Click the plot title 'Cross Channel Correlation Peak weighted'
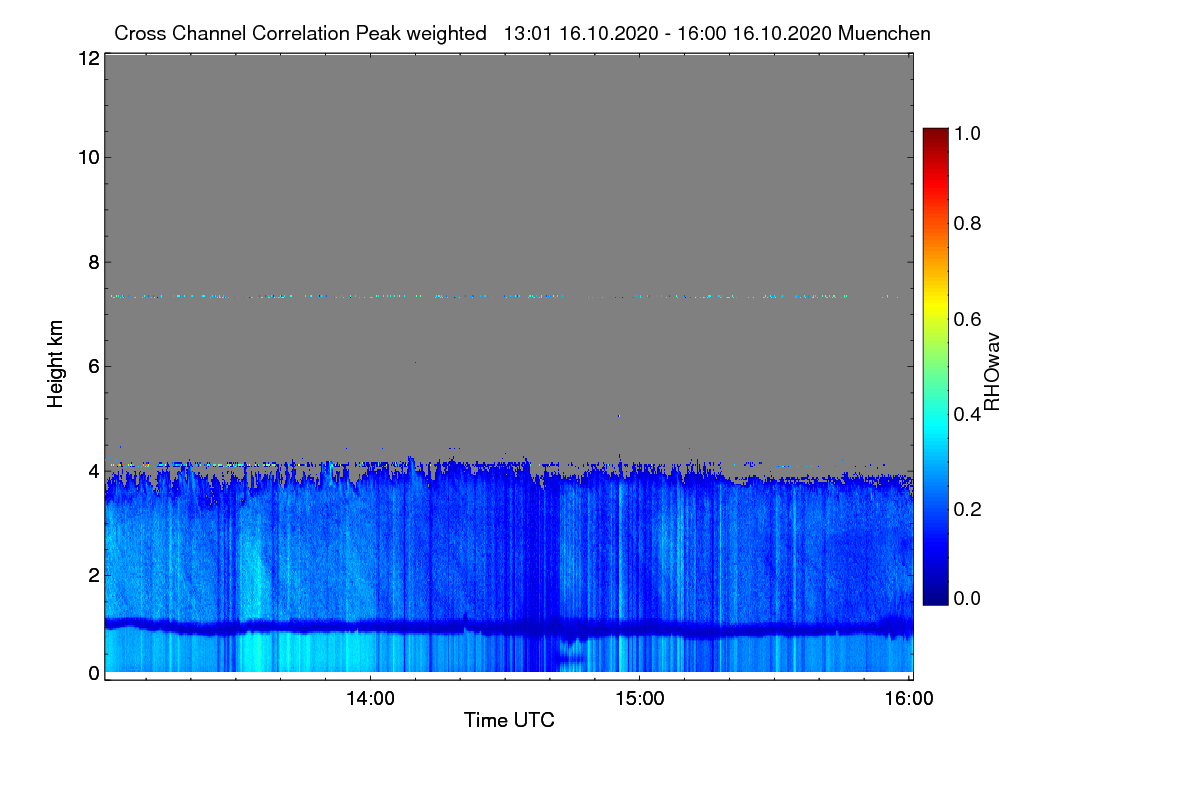 (301, 33)
